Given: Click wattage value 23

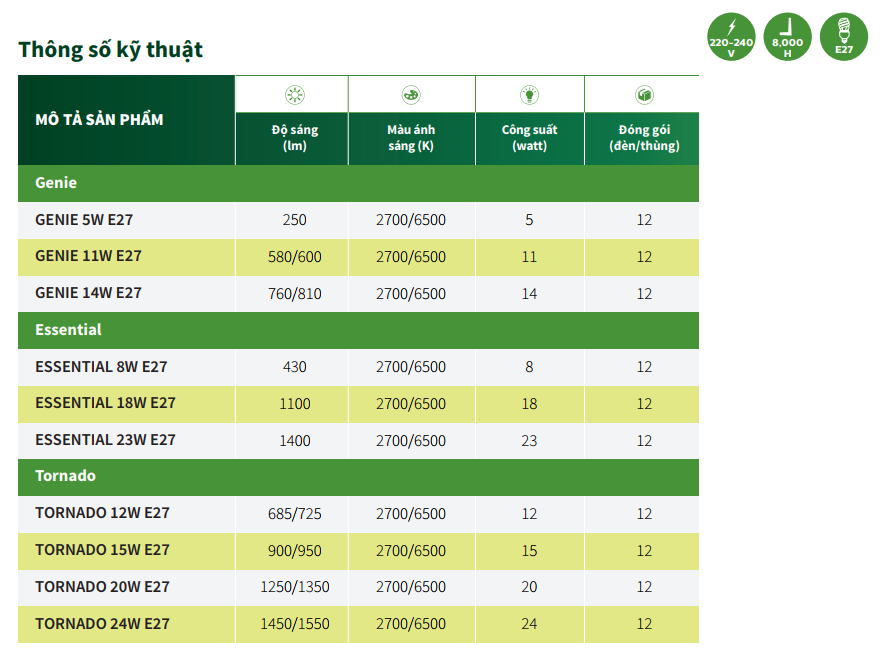Looking at the screenshot, I should (529, 441).
